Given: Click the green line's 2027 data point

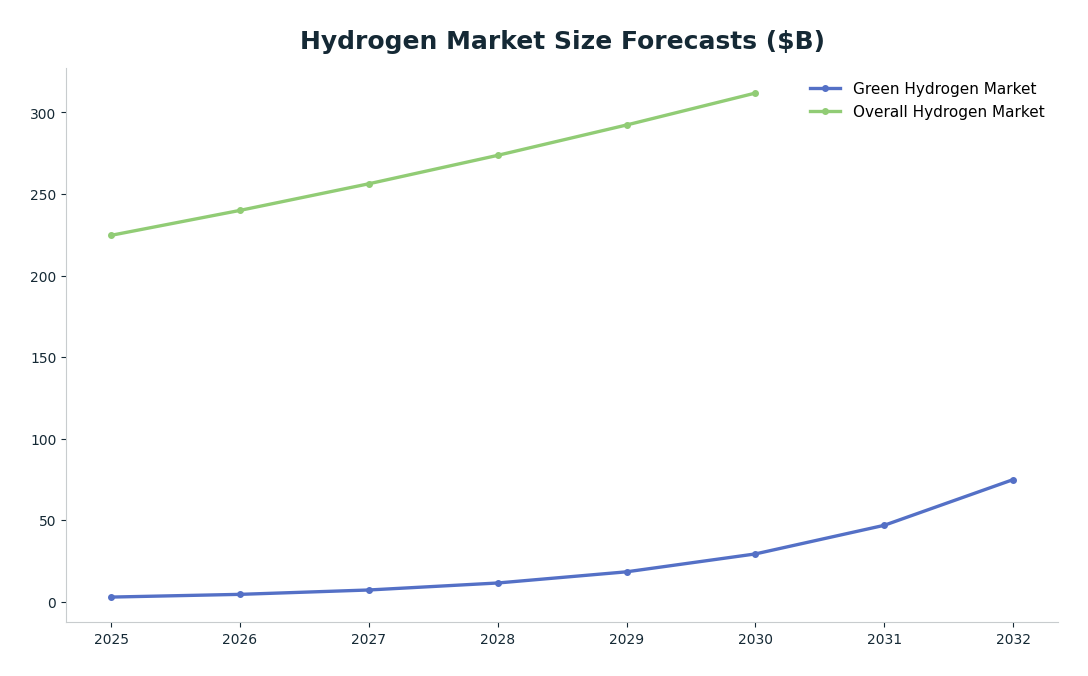Looking at the screenshot, I should pos(369,184).
